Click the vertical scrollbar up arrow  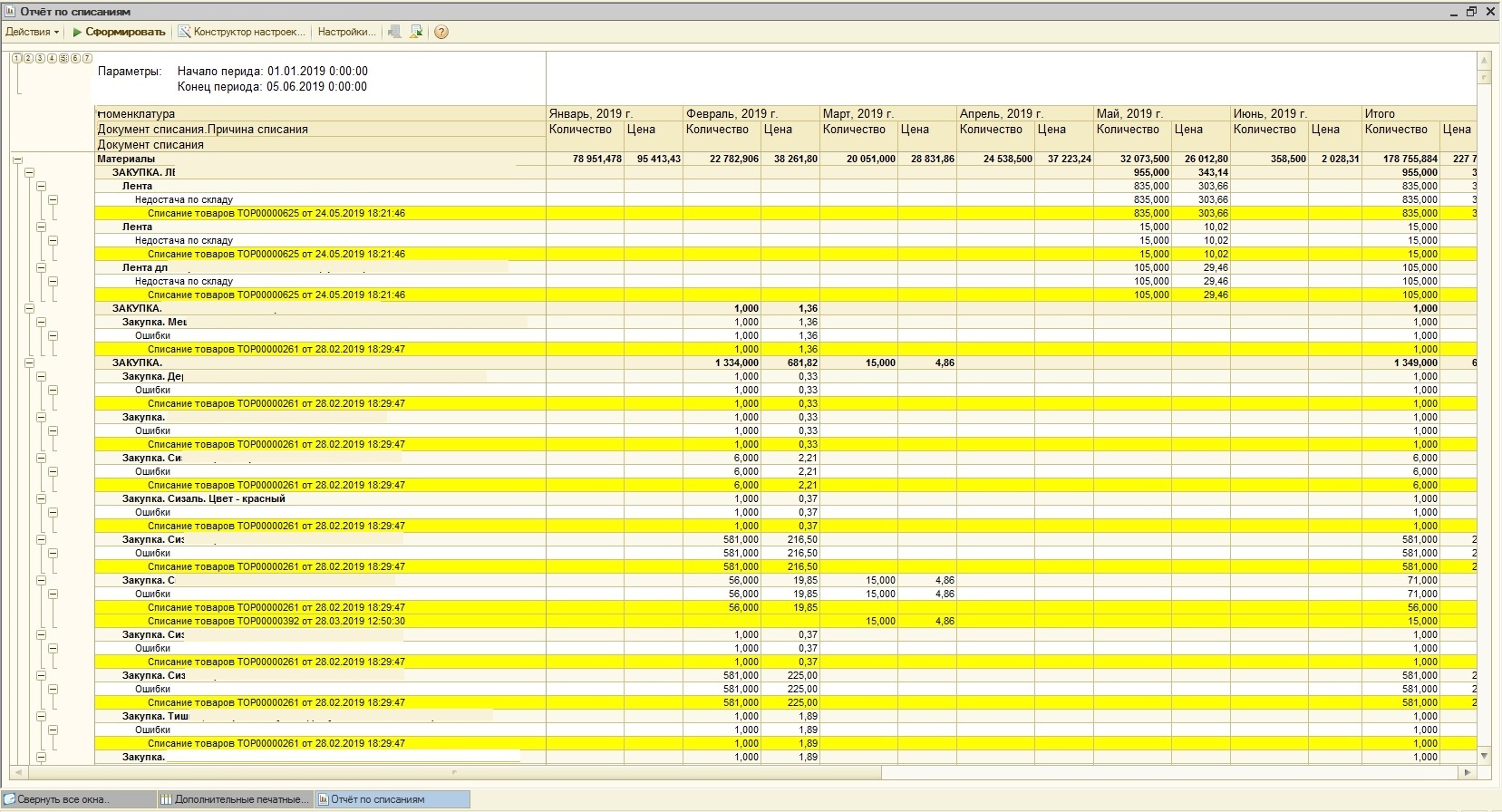pos(1484,60)
